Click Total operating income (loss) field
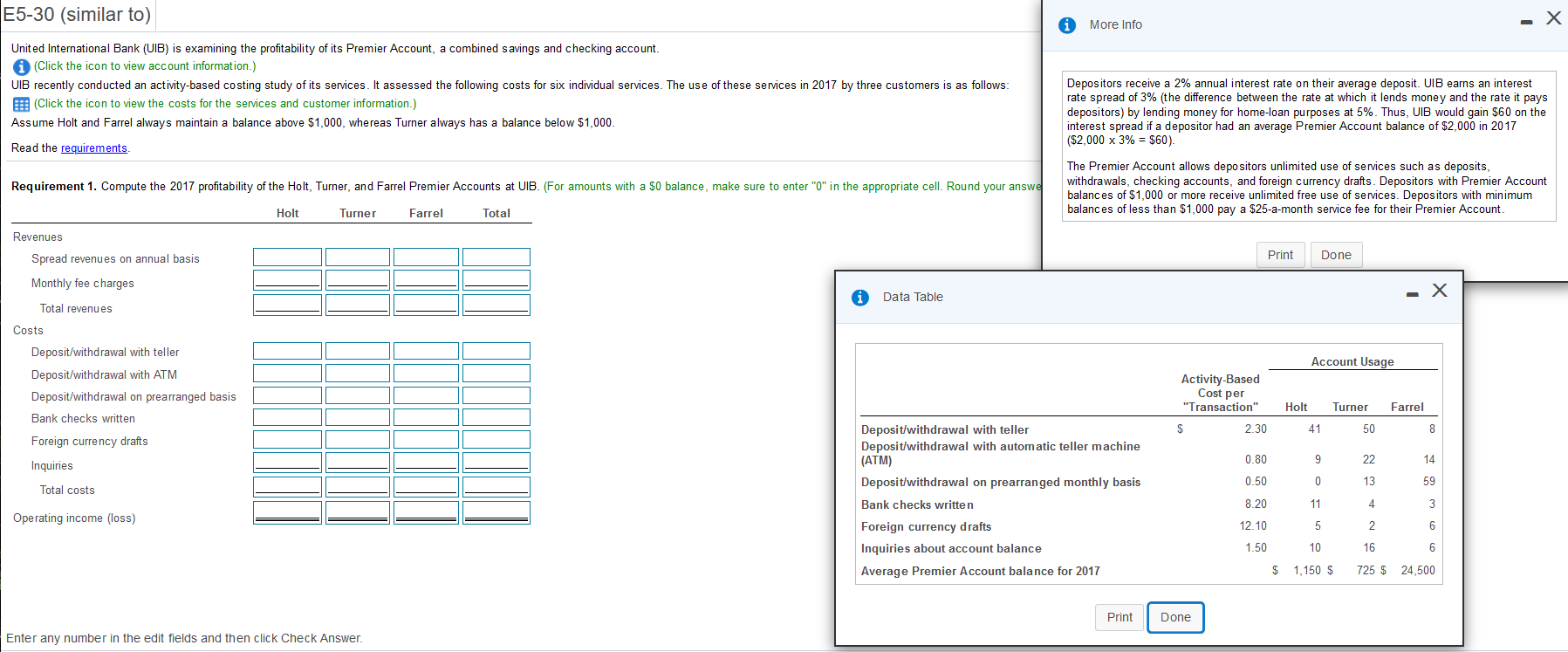The image size is (1568, 652). [x=496, y=512]
